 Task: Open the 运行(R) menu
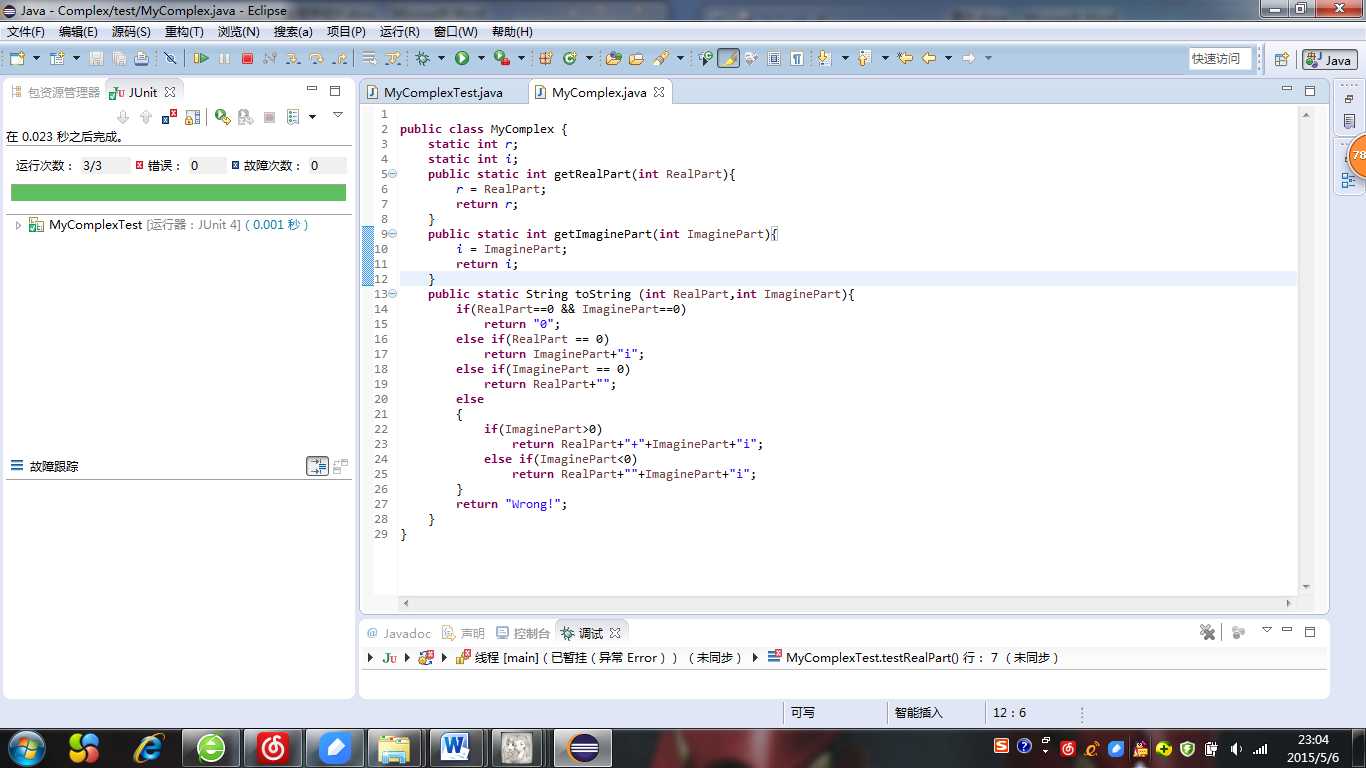(399, 32)
